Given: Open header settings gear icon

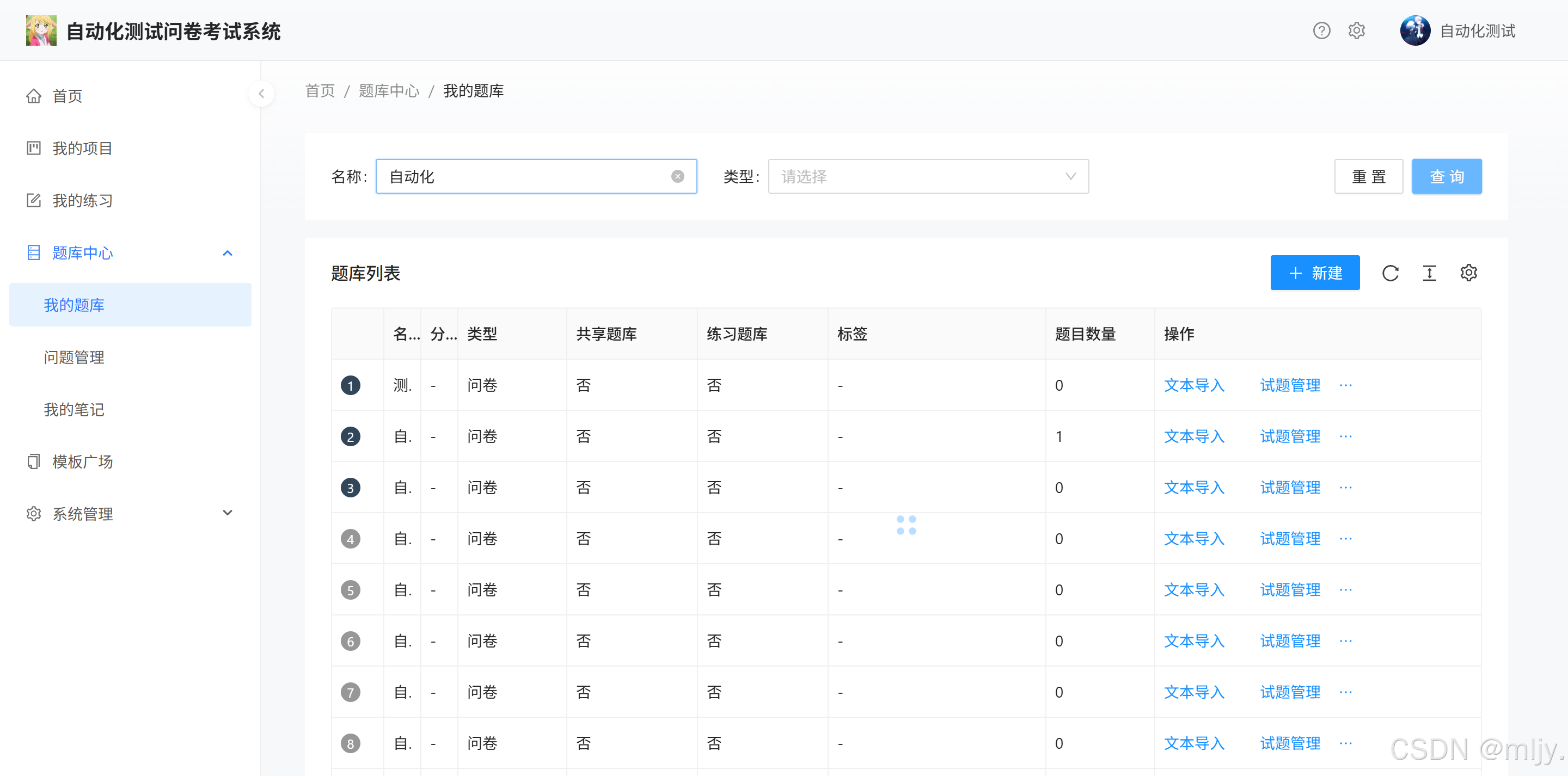Looking at the screenshot, I should 1356,30.
